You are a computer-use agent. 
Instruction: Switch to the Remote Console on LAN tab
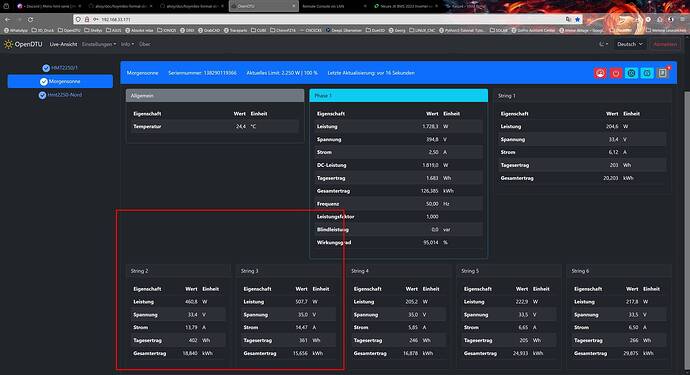[334, 6]
